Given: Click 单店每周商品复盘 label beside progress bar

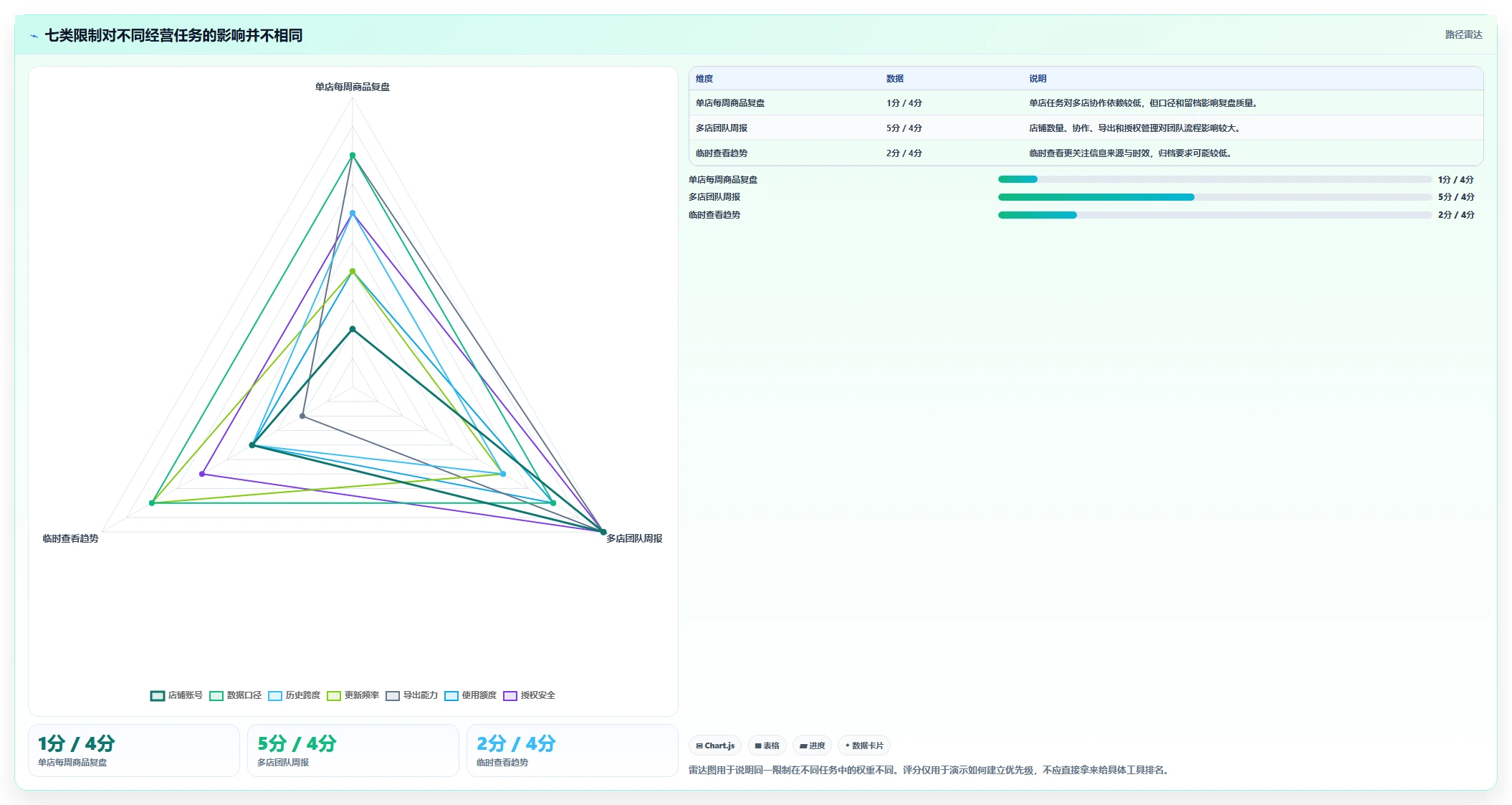Looking at the screenshot, I should 723,180.
